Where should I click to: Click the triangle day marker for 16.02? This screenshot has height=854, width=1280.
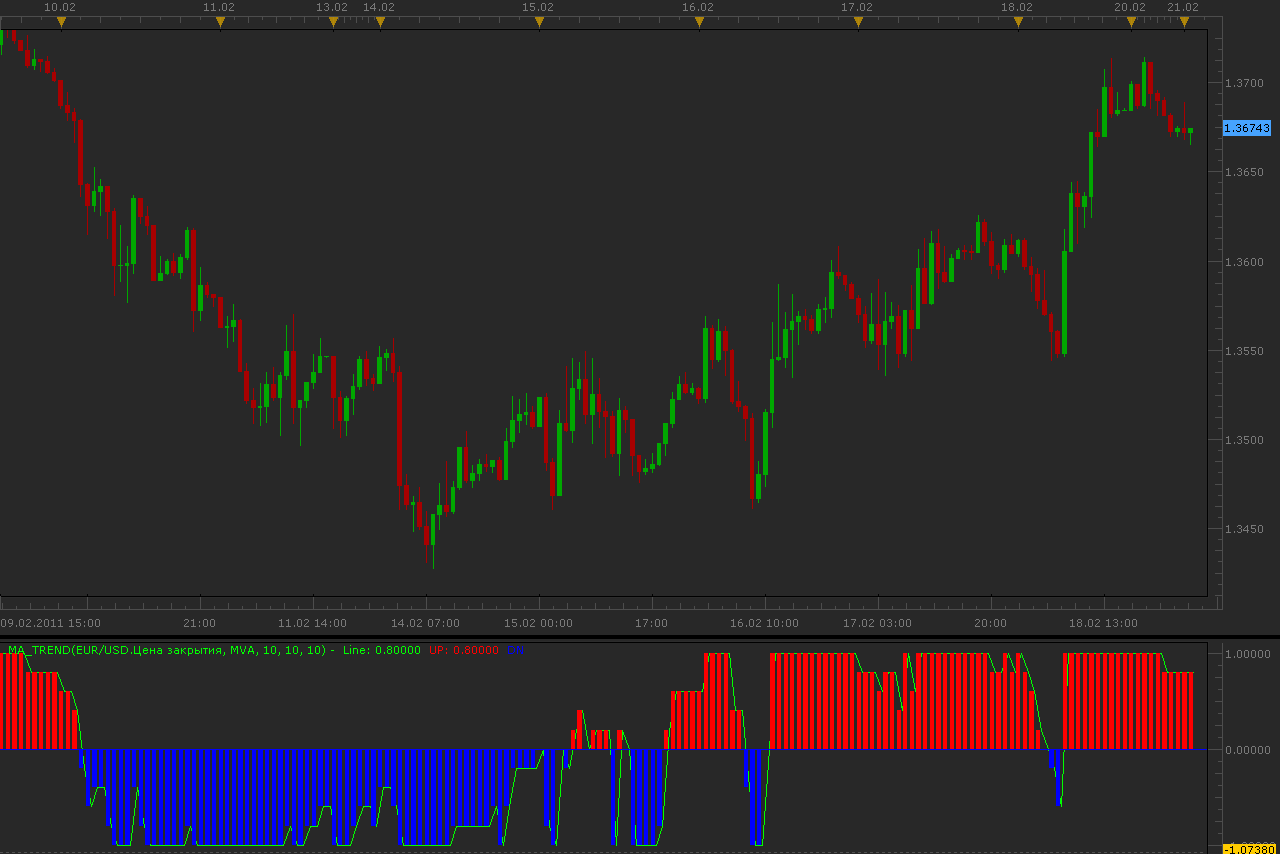[699, 22]
